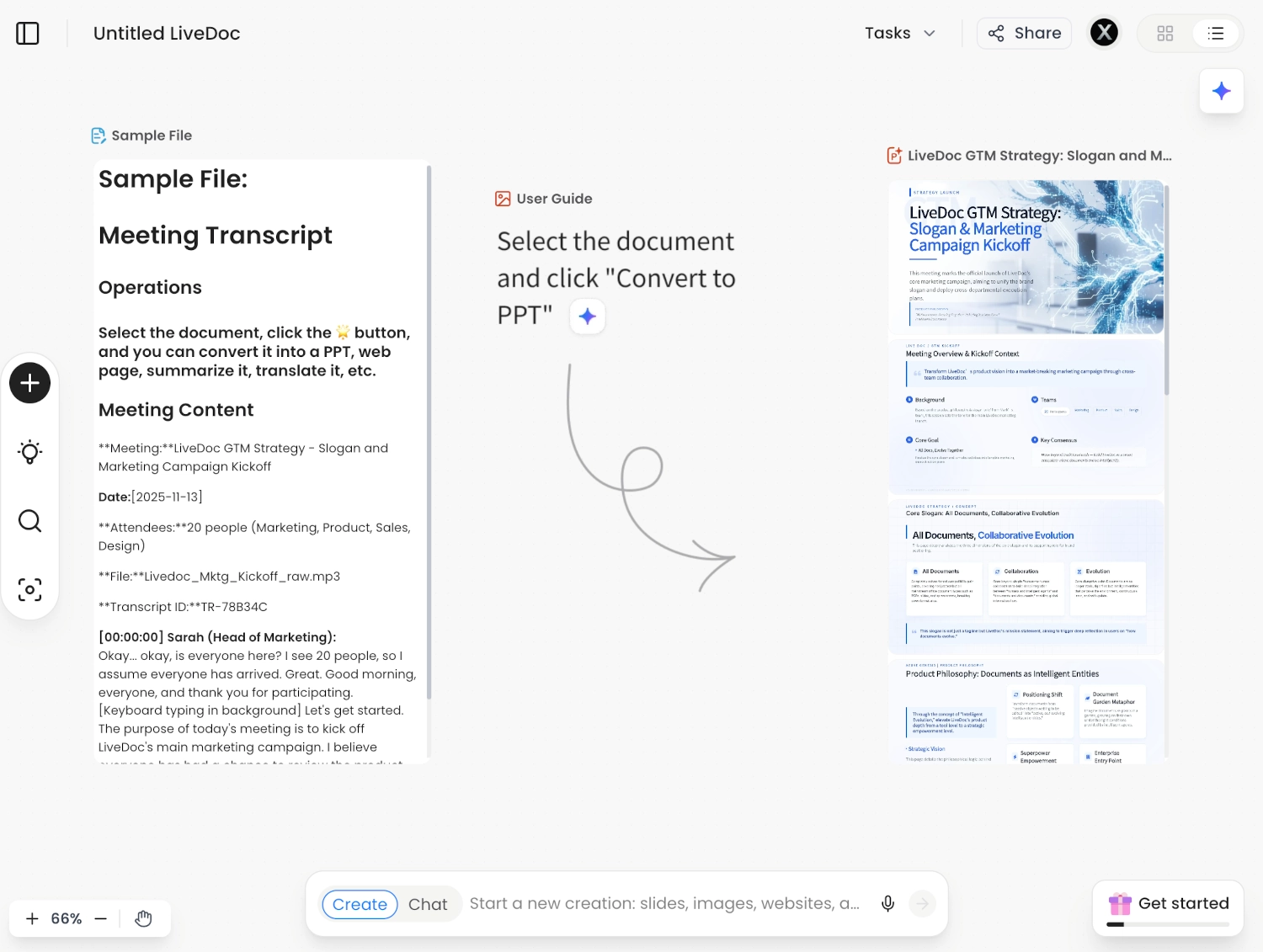1263x952 pixels.
Task: Open the Product Philosophy slide thumbnail
Action: (1026, 712)
